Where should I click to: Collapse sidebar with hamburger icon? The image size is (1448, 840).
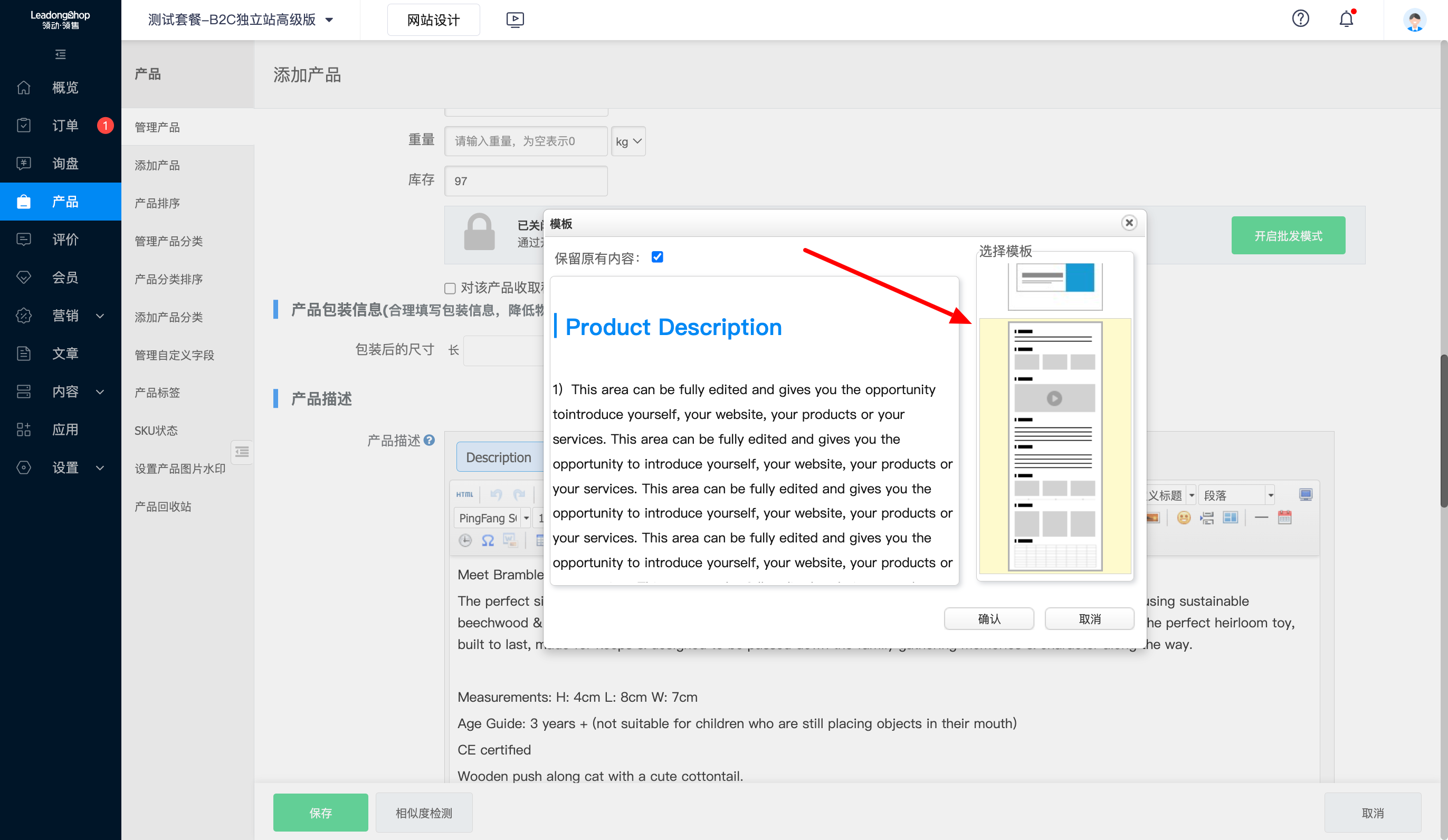pyautogui.click(x=60, y=54)
